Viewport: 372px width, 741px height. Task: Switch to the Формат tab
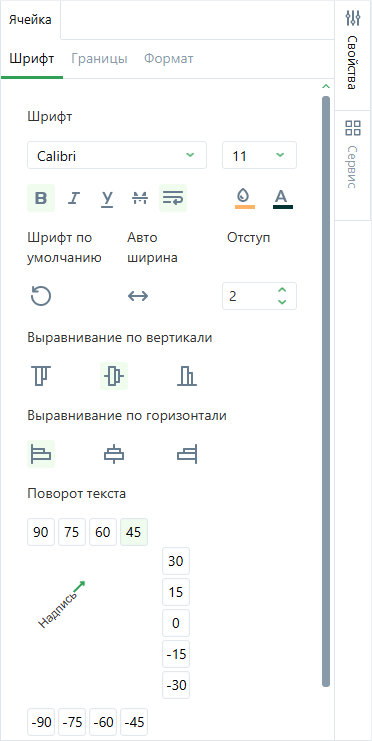coord(169,59)
